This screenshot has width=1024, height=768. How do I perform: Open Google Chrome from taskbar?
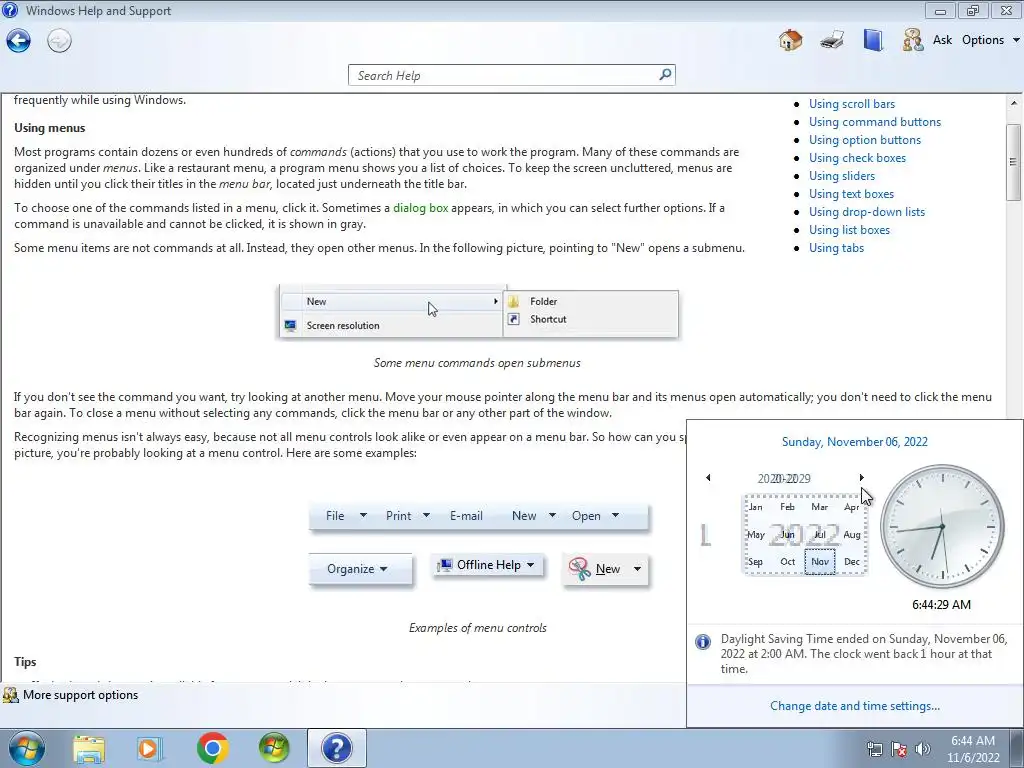tap(212, 748)
